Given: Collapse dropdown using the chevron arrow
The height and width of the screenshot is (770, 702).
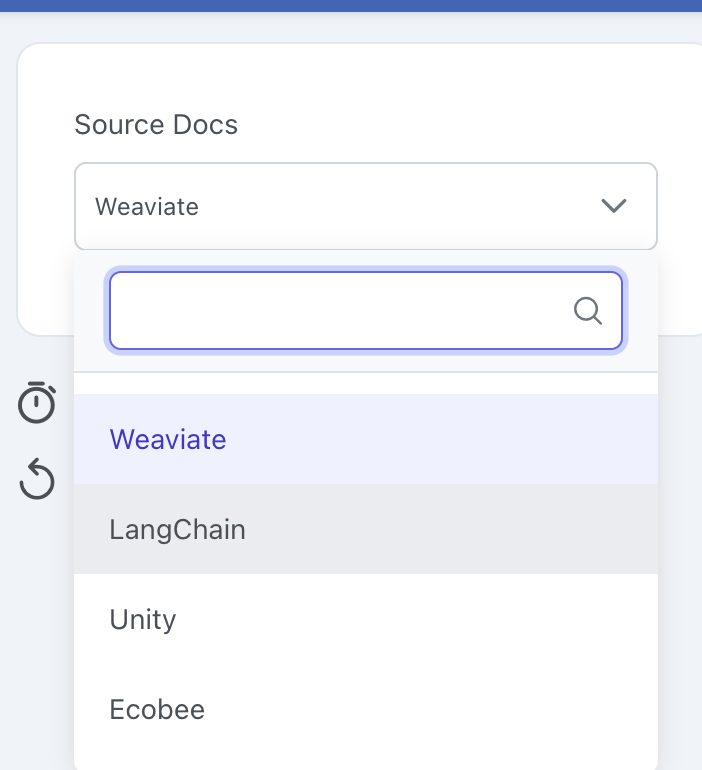Looking at the screenshot, I should (x=614, y=206).
